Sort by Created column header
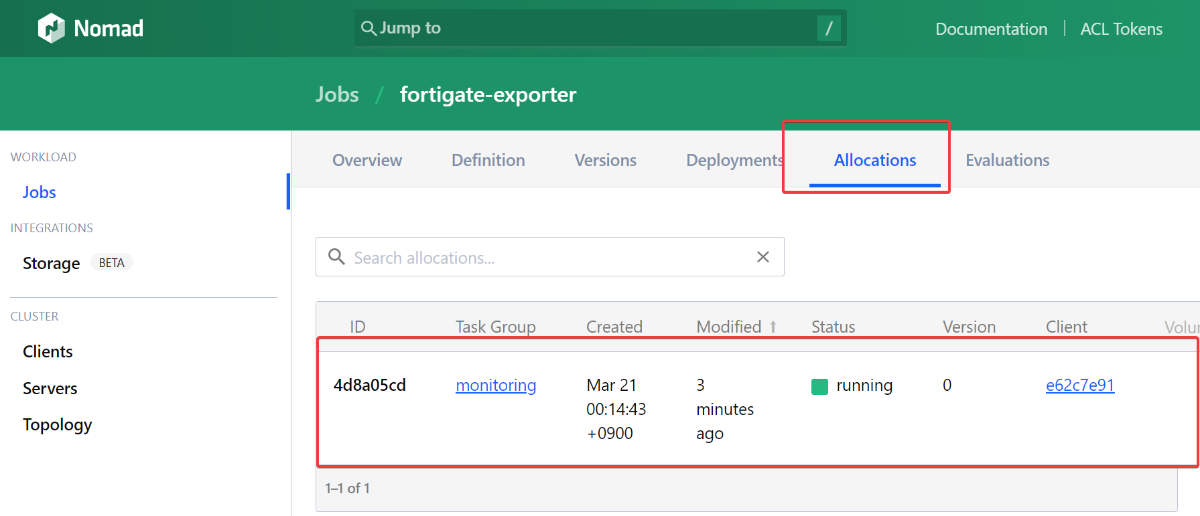1200x516 pixels. coord(614,327)
